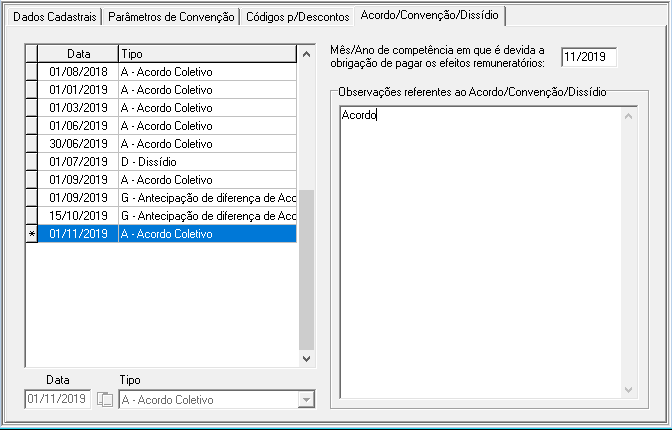Select the 01/08/2018 Acordo Coletivo row
This screenshot has height=430, width=672.
(165, 72)
